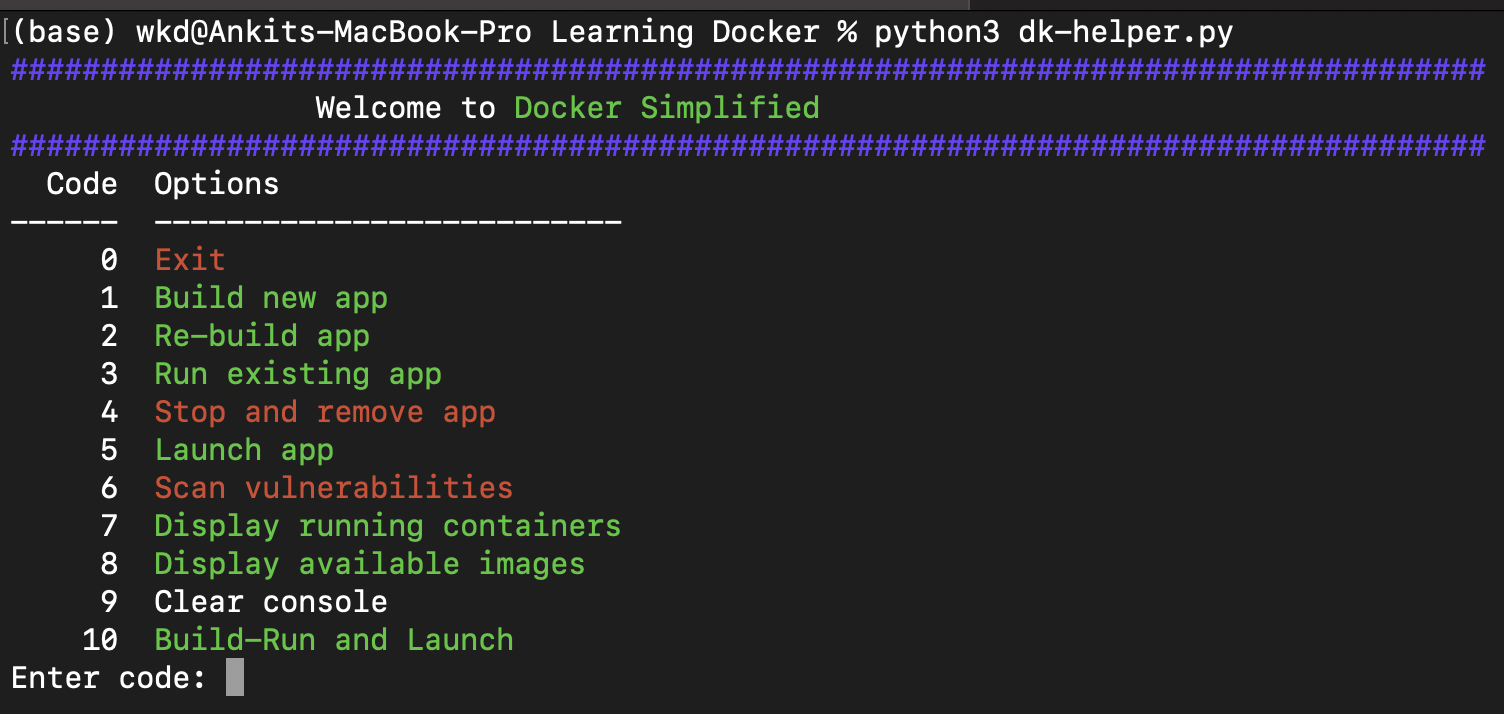
Task: Click the 'Code' column header
Action: [82, 184]
